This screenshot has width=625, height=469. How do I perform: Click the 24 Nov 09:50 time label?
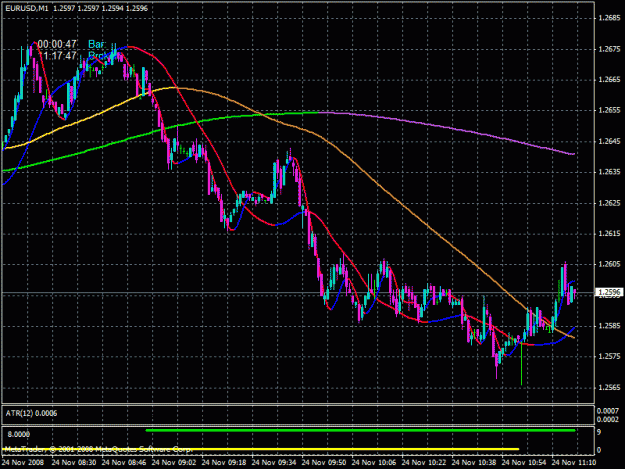pos(324,463)
